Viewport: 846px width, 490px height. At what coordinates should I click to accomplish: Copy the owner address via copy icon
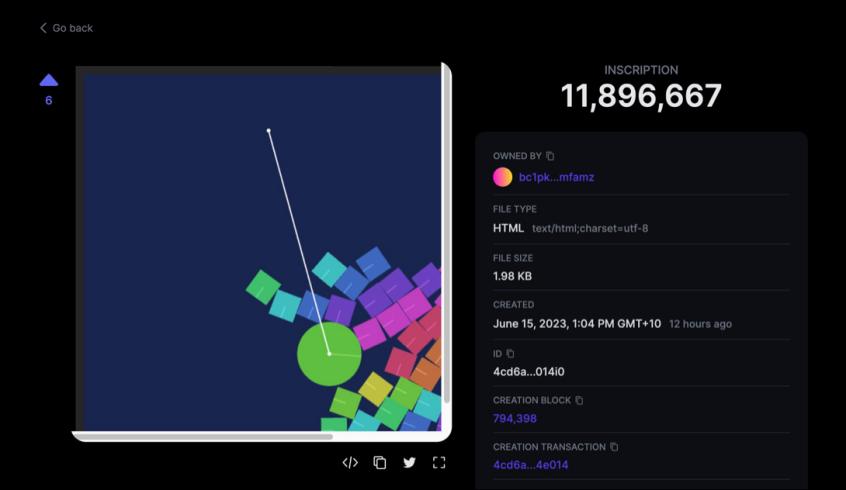click(x=550, y=156)
